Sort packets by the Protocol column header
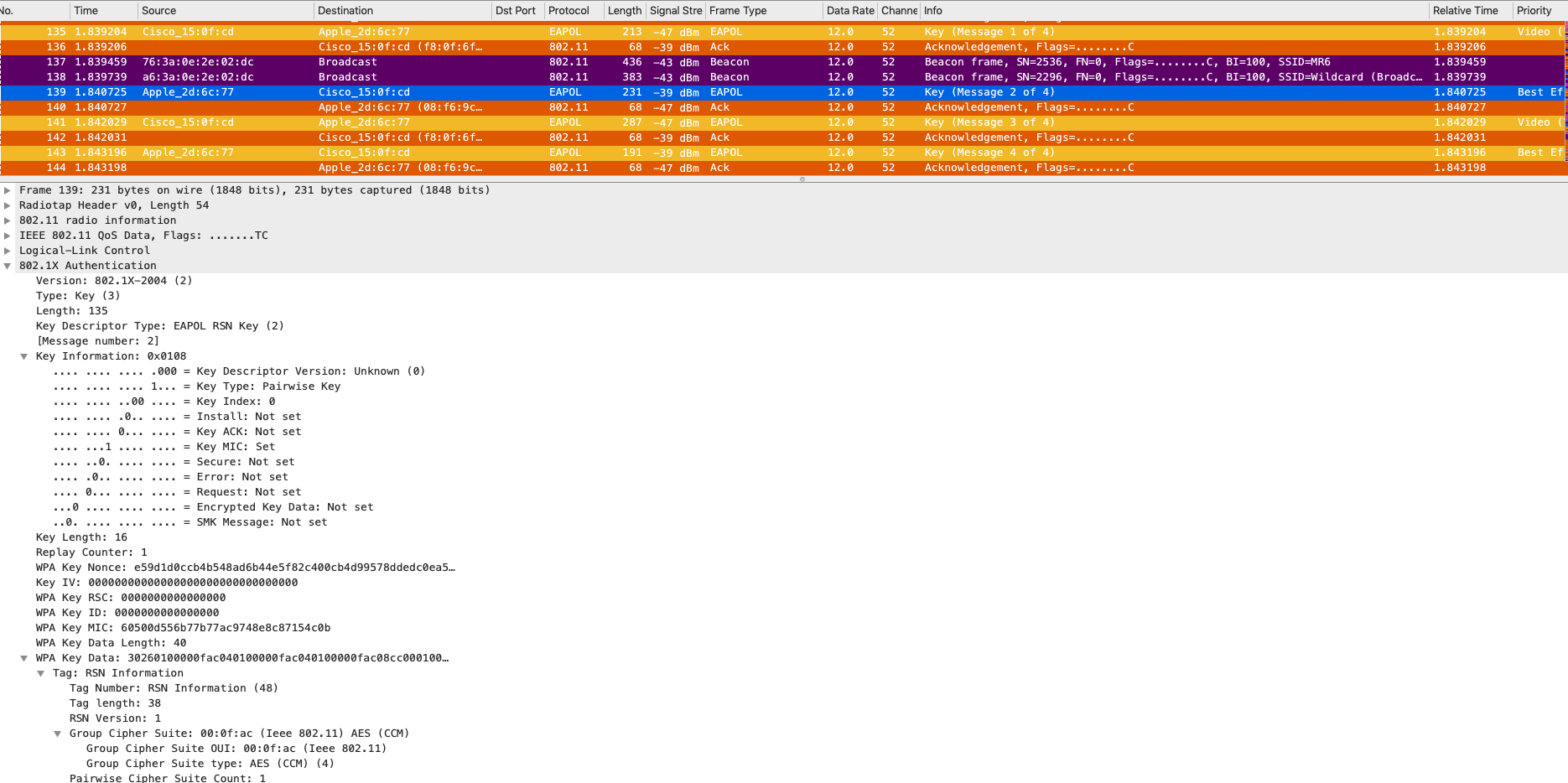Viewport: 1568px width, 783px height. pos(569,11)
